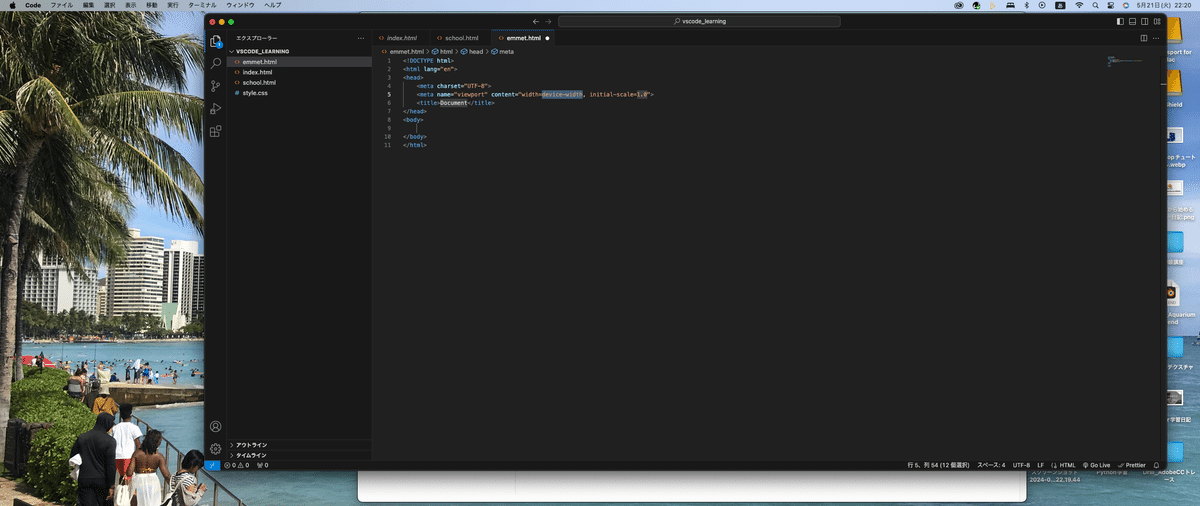
Task: Open the Accounts menu icon
Action: point(215,427)
